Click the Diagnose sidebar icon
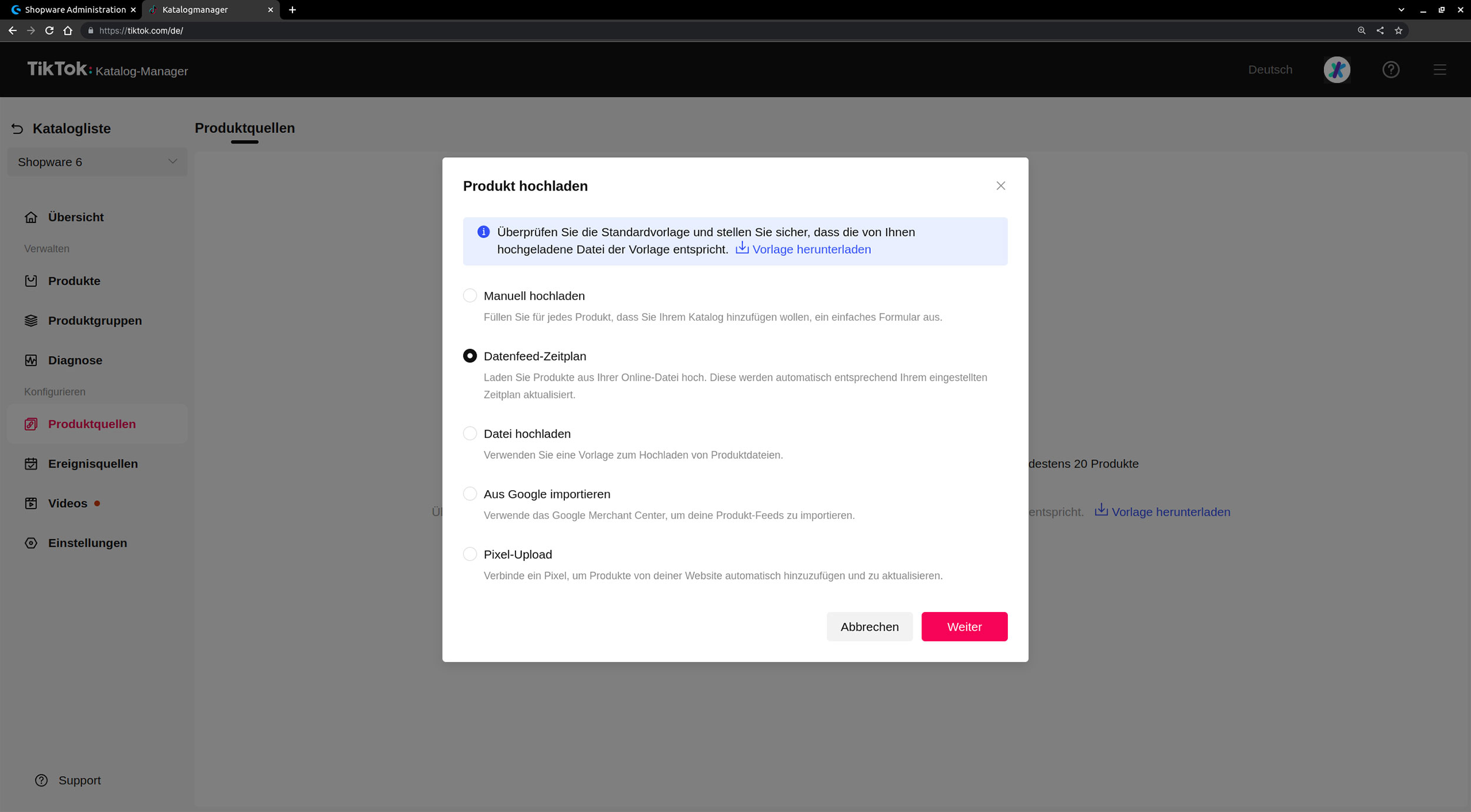1471x812 pixels. click(x=31, y=360)
